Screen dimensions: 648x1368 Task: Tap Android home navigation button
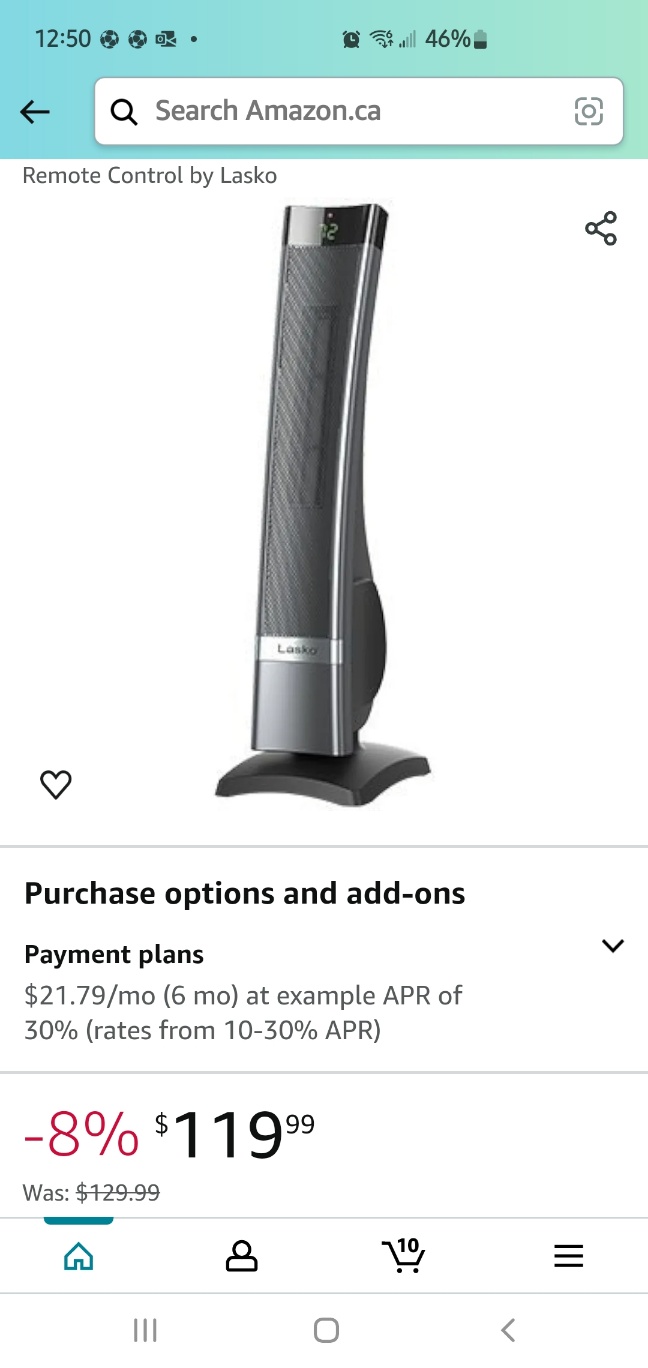click(326, 1330)
